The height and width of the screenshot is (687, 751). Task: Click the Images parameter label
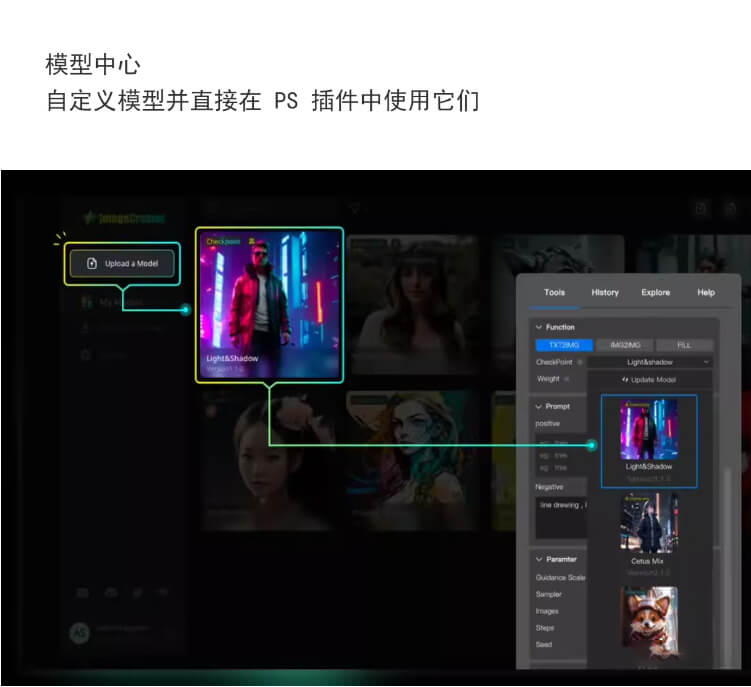coord(547,611)
